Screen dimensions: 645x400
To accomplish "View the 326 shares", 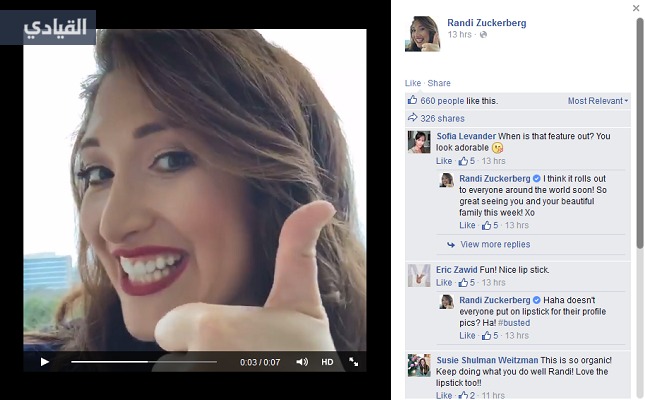I will point(442,119).
